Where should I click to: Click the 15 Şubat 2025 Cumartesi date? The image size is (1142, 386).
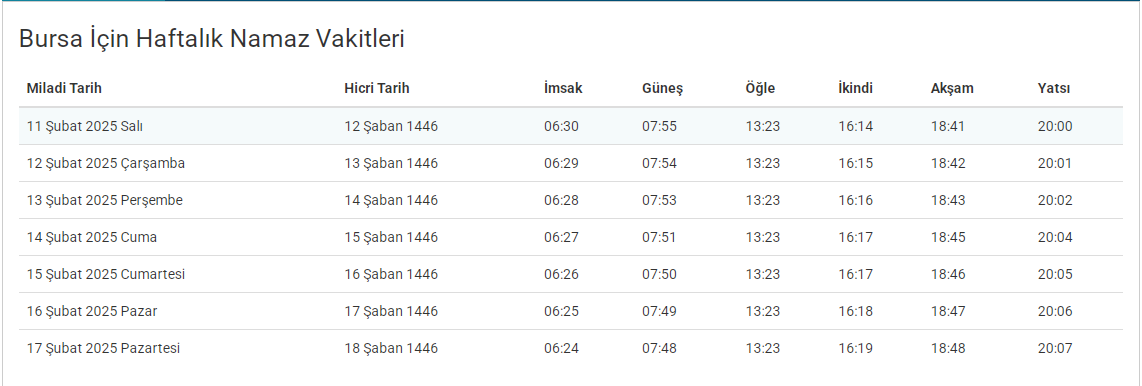(106, 275)
